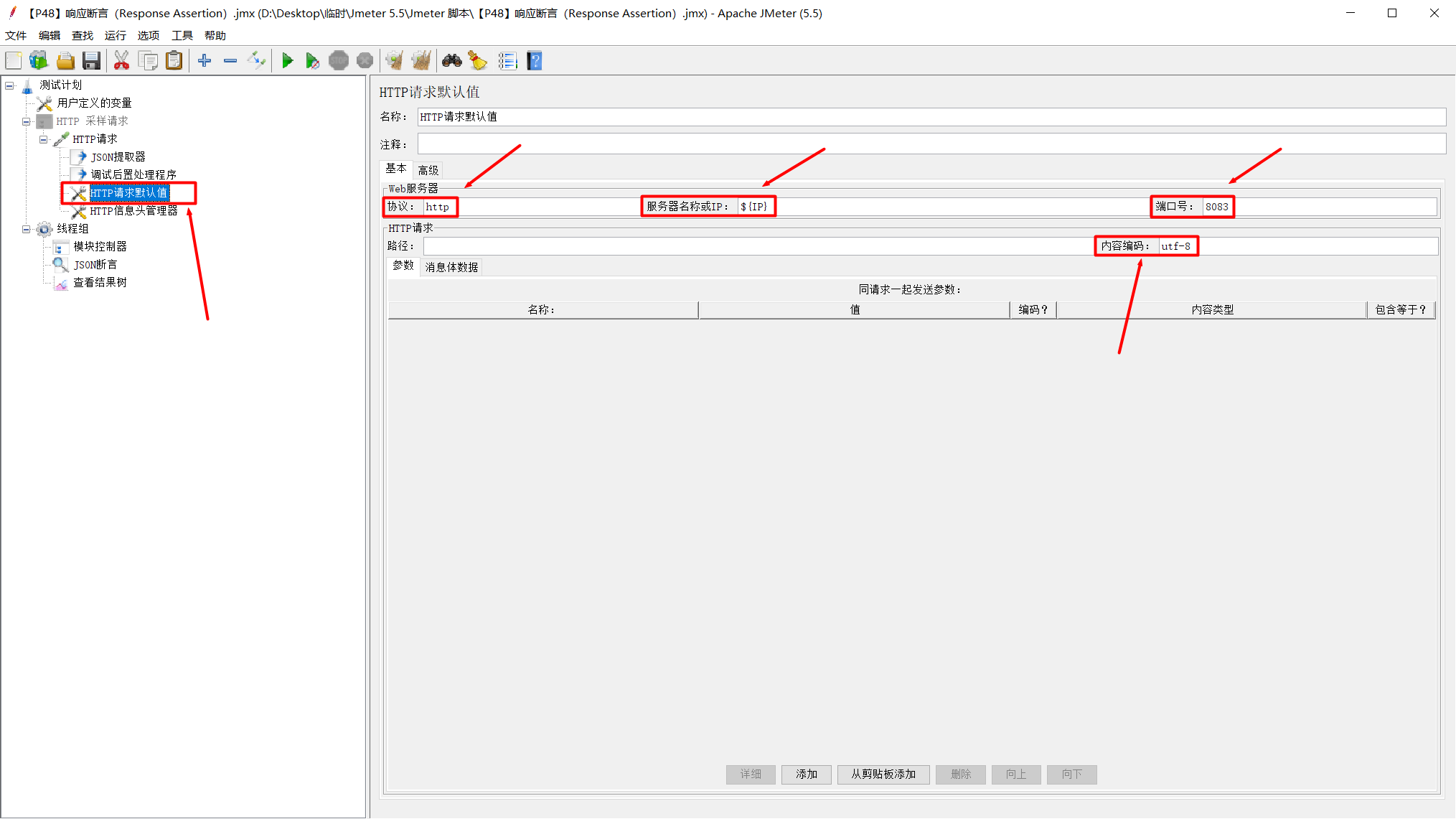This screenshot has width=1456, height=819.
Task: Select 用户定义的变量 in tree
Action: [94, 103]
